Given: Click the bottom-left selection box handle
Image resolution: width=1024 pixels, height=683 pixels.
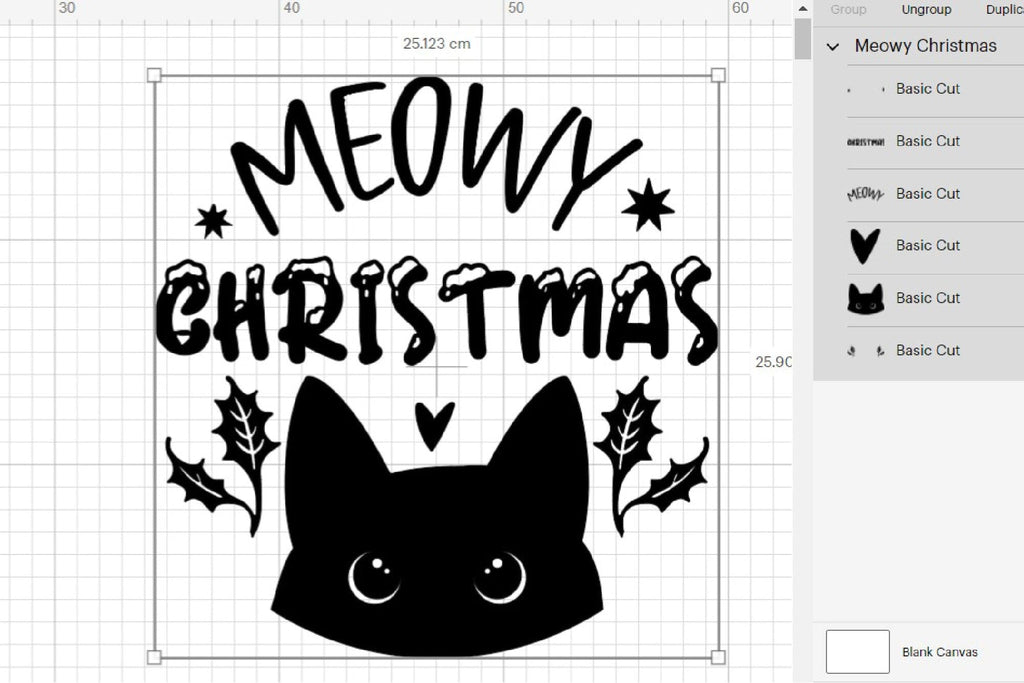Looking at the screenshot, I should (x=154, y=657).
